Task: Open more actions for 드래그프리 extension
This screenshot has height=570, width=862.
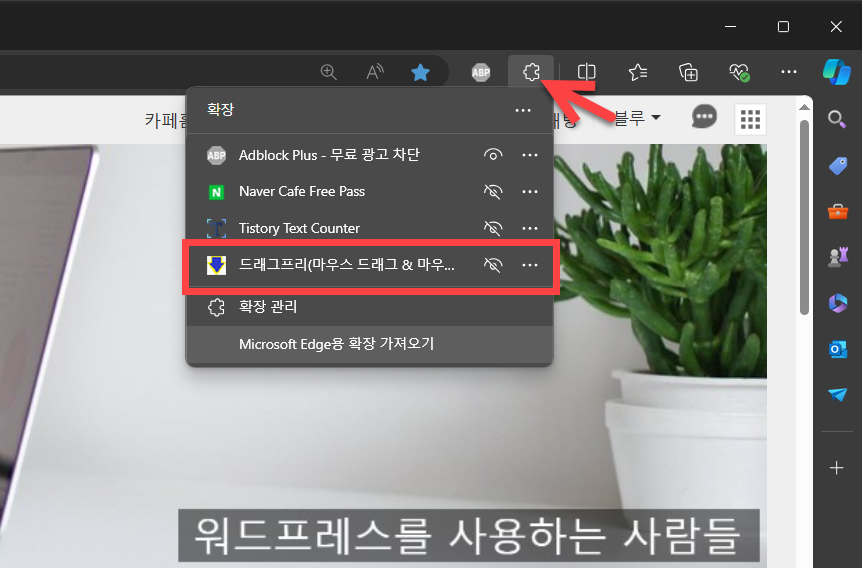Action: (x=530, y=265)
